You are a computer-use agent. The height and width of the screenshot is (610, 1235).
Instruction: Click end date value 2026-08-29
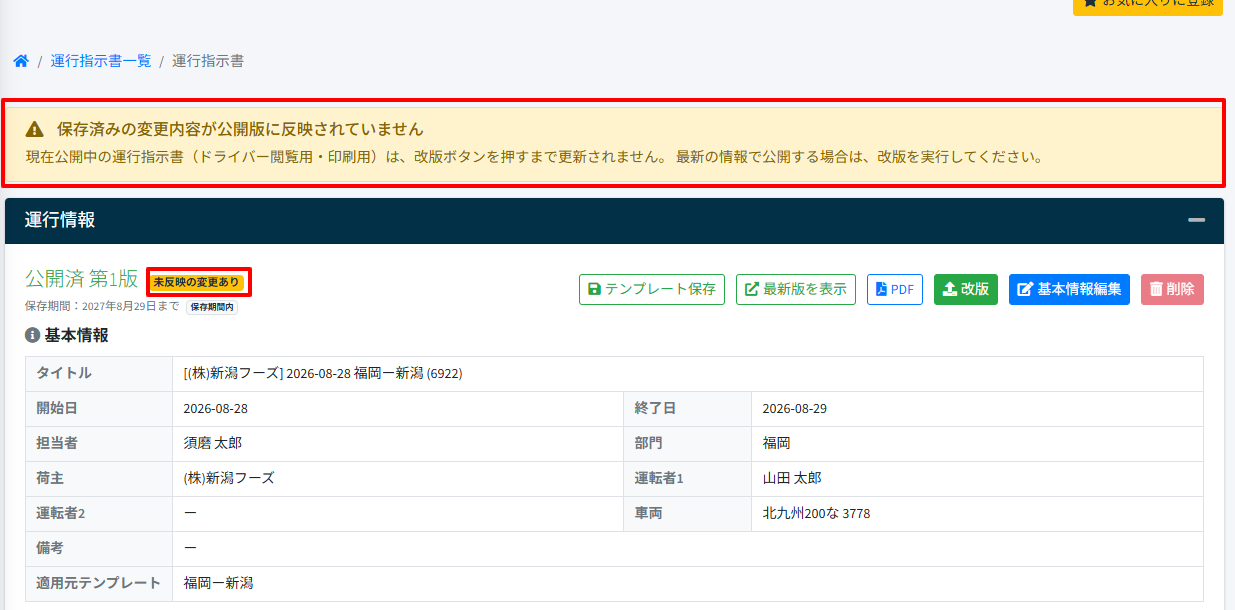[794, 409]
